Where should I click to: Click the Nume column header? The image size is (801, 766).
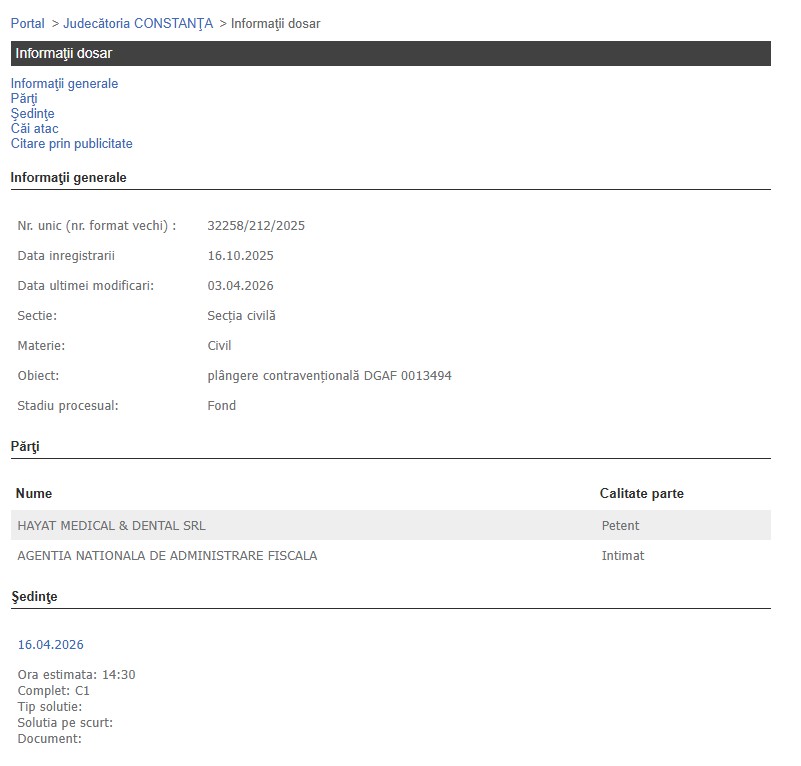click(34, 494)
